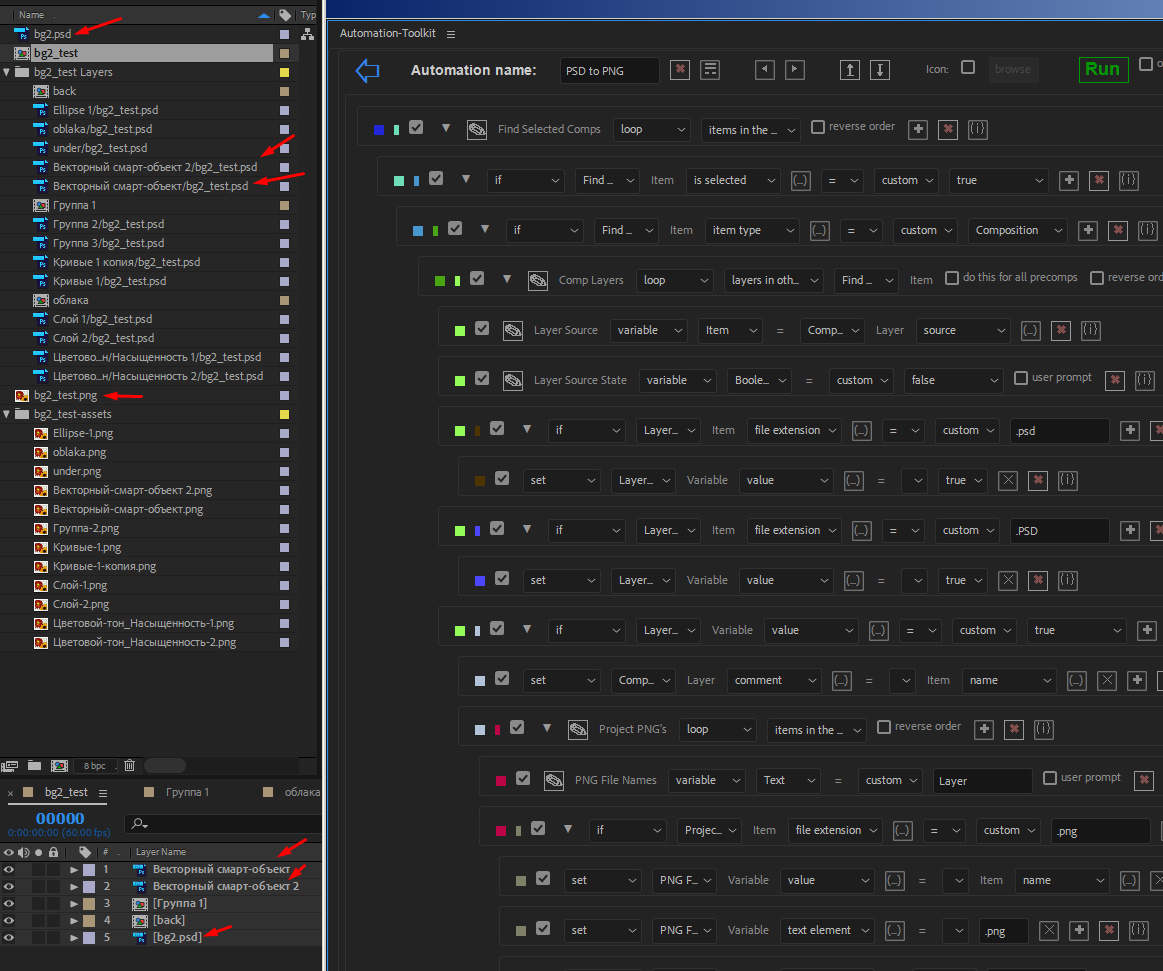Enable reverse order in Project PNG's row

pyautogui.click(x=884, y=727)
